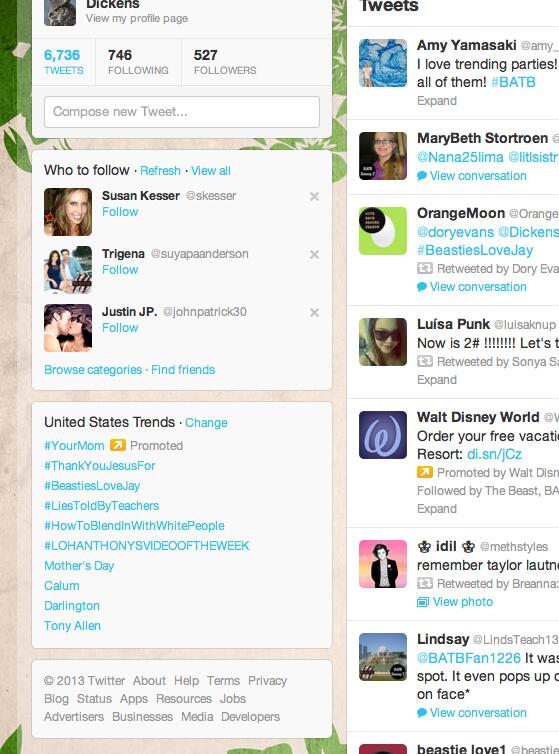Expand Amy Yamasaki's tweet
The height and width of the screenshot is (754, 559).
(x=437, y=101)
